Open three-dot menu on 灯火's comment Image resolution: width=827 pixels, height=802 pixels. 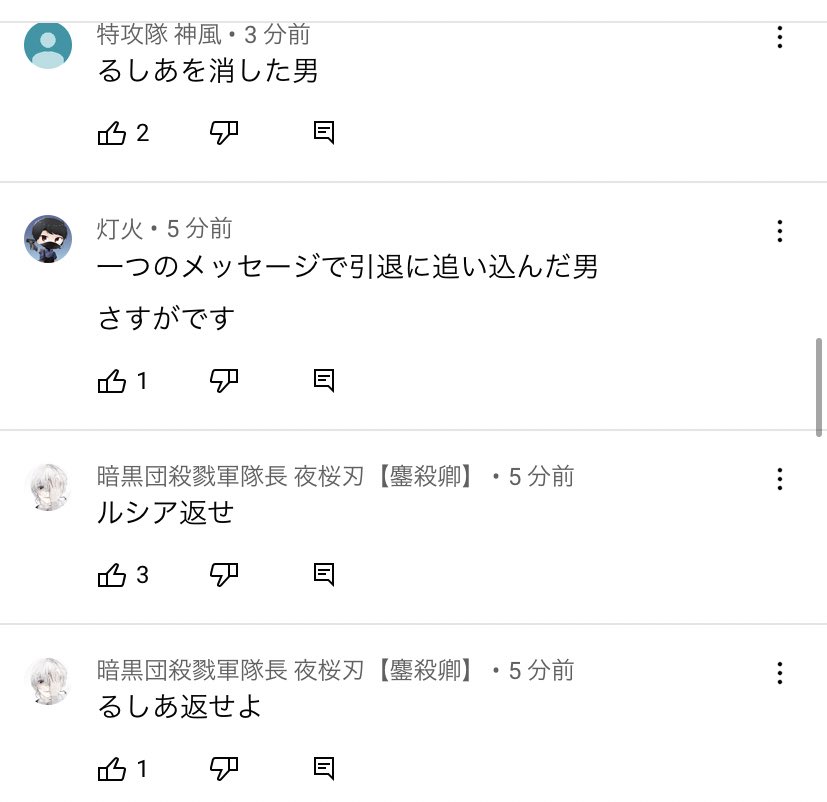779,232
